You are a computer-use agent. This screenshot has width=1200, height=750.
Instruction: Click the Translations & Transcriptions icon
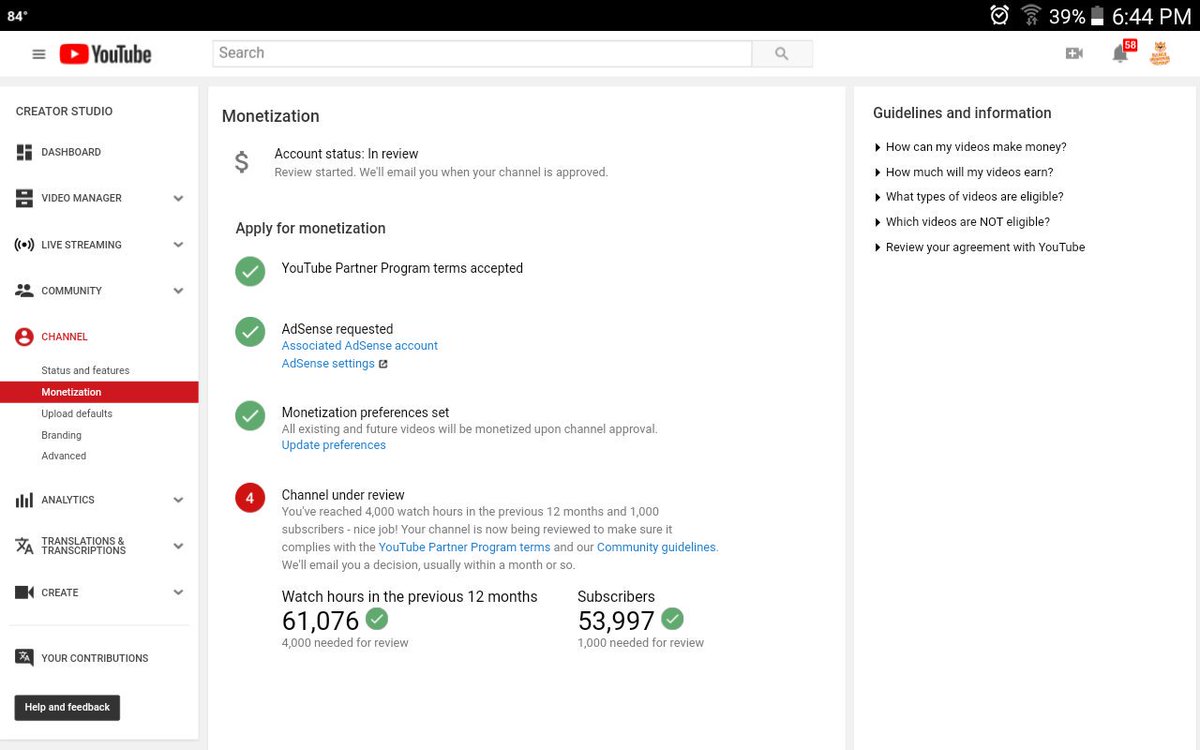[24, 546]
